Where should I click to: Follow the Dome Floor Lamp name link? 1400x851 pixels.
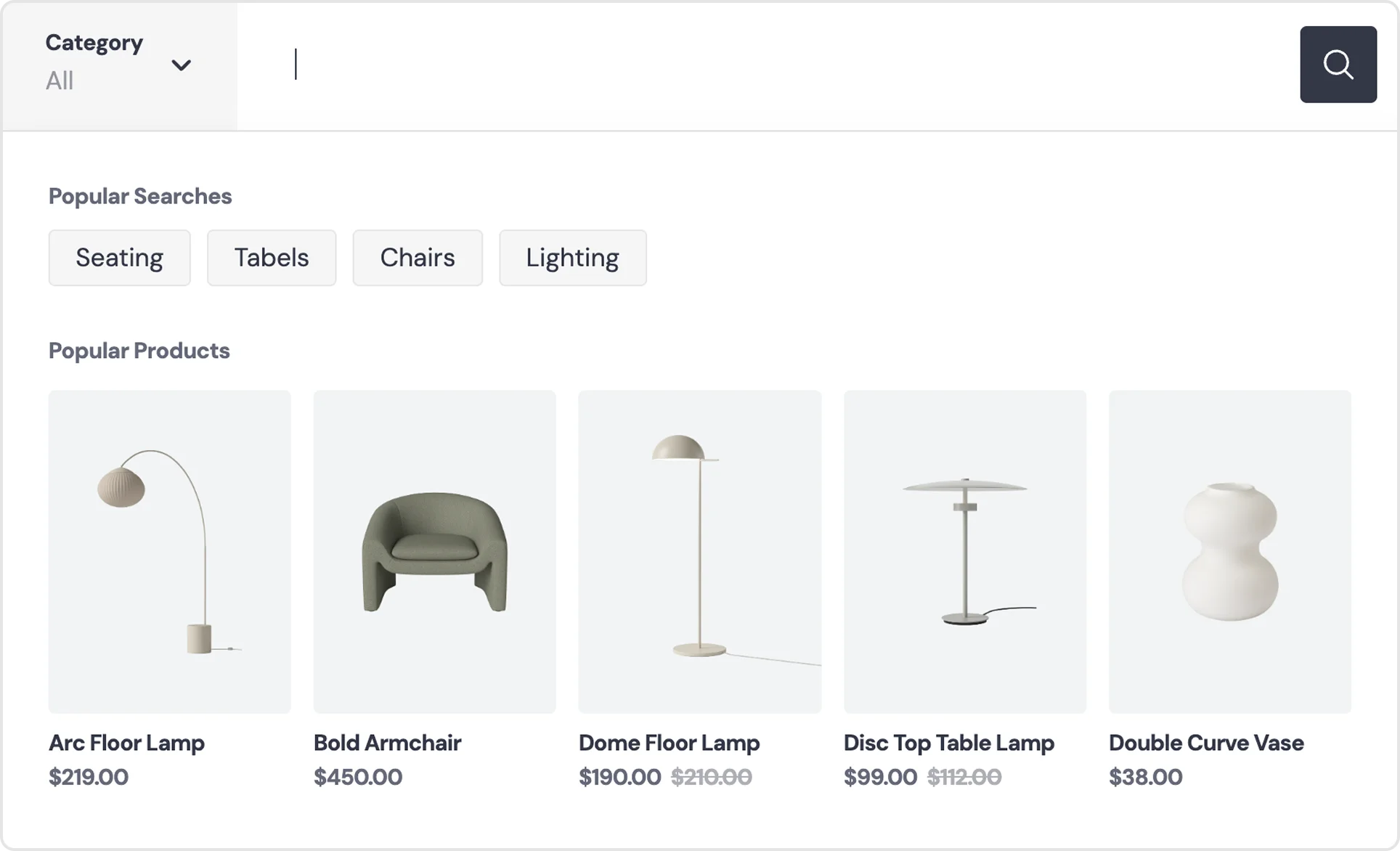669,743
